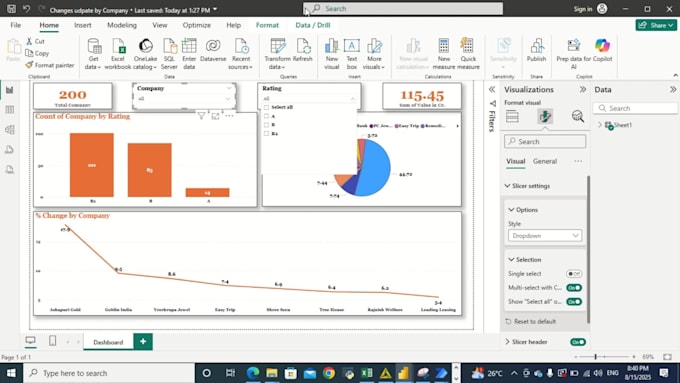Switch to mobile layout view
The image size is (680, 383).
click(x=52, y=341)
